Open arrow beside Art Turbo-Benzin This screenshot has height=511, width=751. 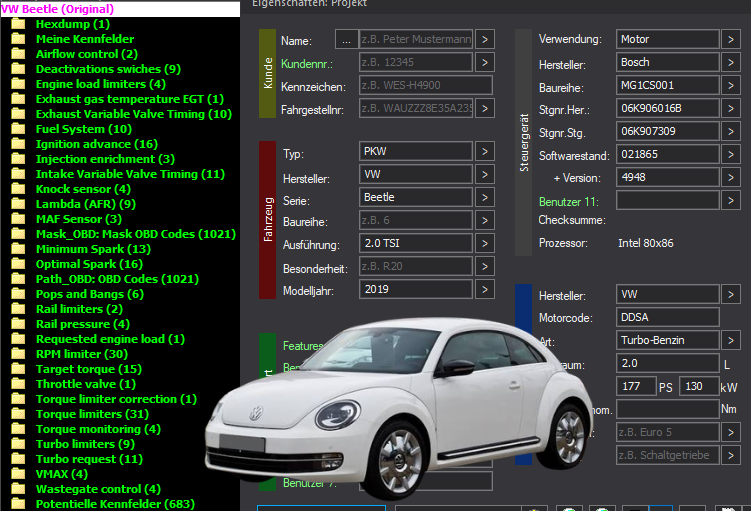pyautogui.click(x=730, y=340)
